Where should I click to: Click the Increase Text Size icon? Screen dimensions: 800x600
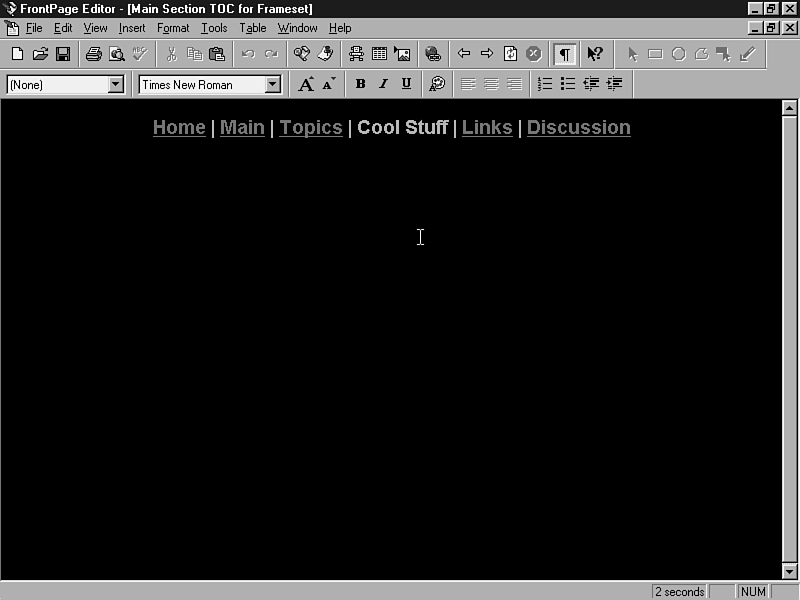coord(306,84)
